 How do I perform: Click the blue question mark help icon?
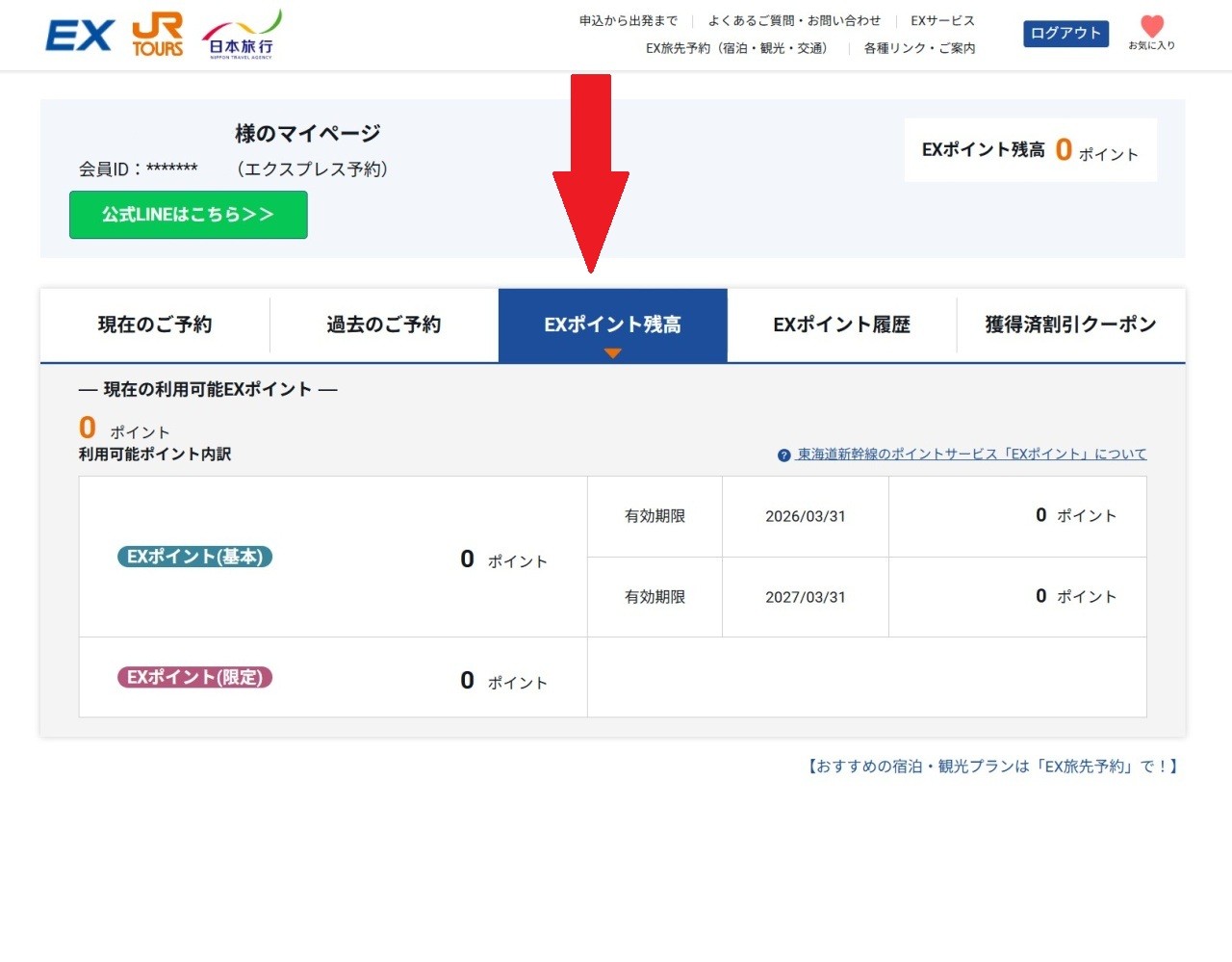783,455
